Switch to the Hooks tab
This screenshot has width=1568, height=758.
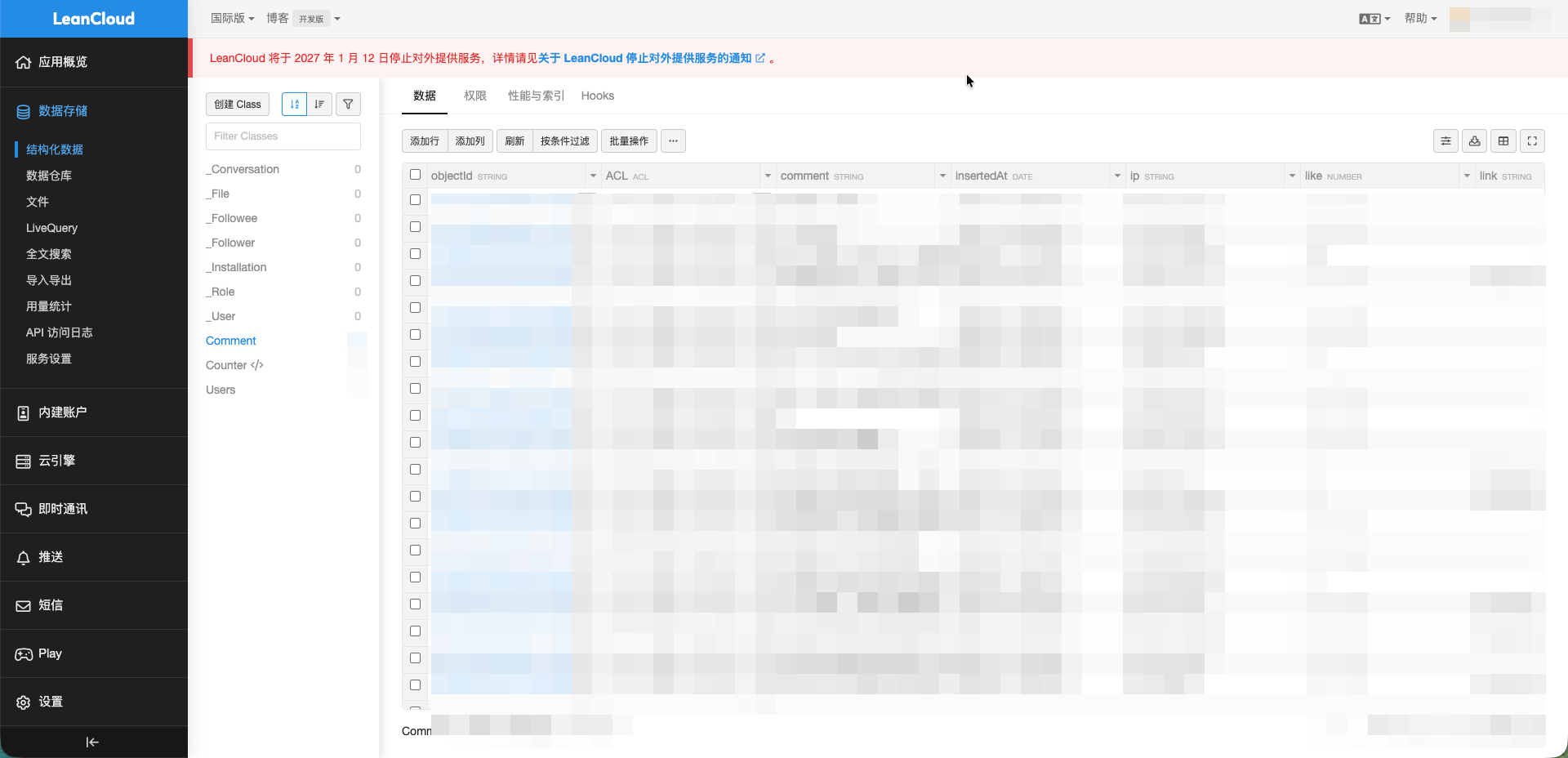click(597, 96)
